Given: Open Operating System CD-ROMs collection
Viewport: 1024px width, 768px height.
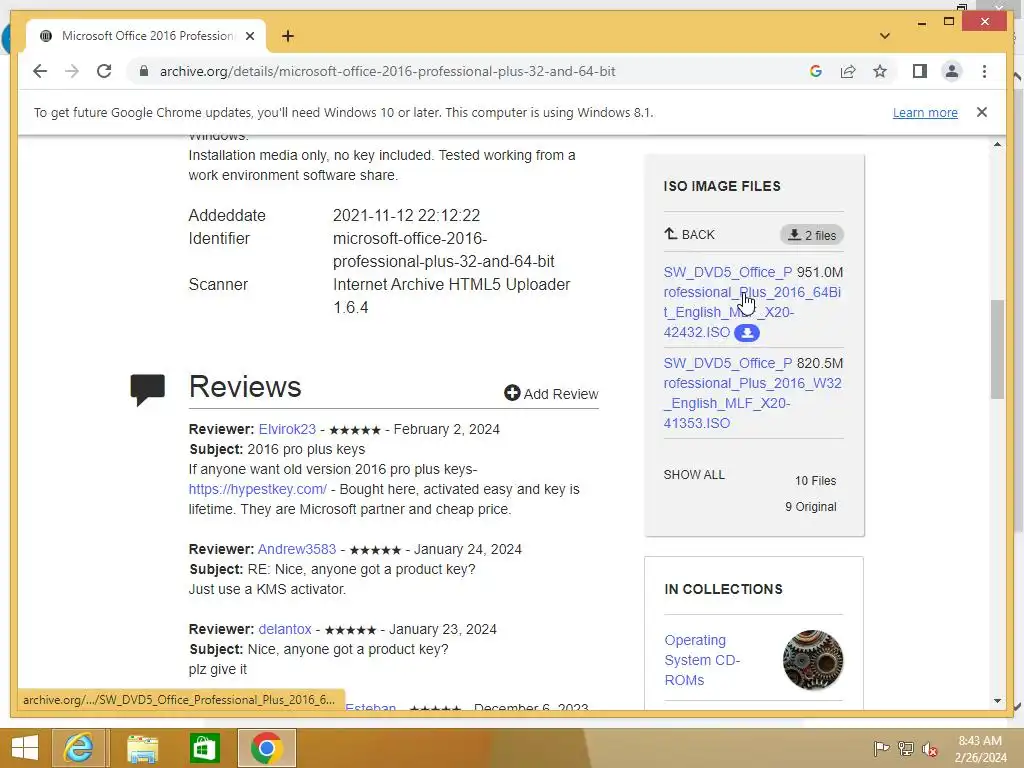Looking at the screenshot, I should [702, 660].
